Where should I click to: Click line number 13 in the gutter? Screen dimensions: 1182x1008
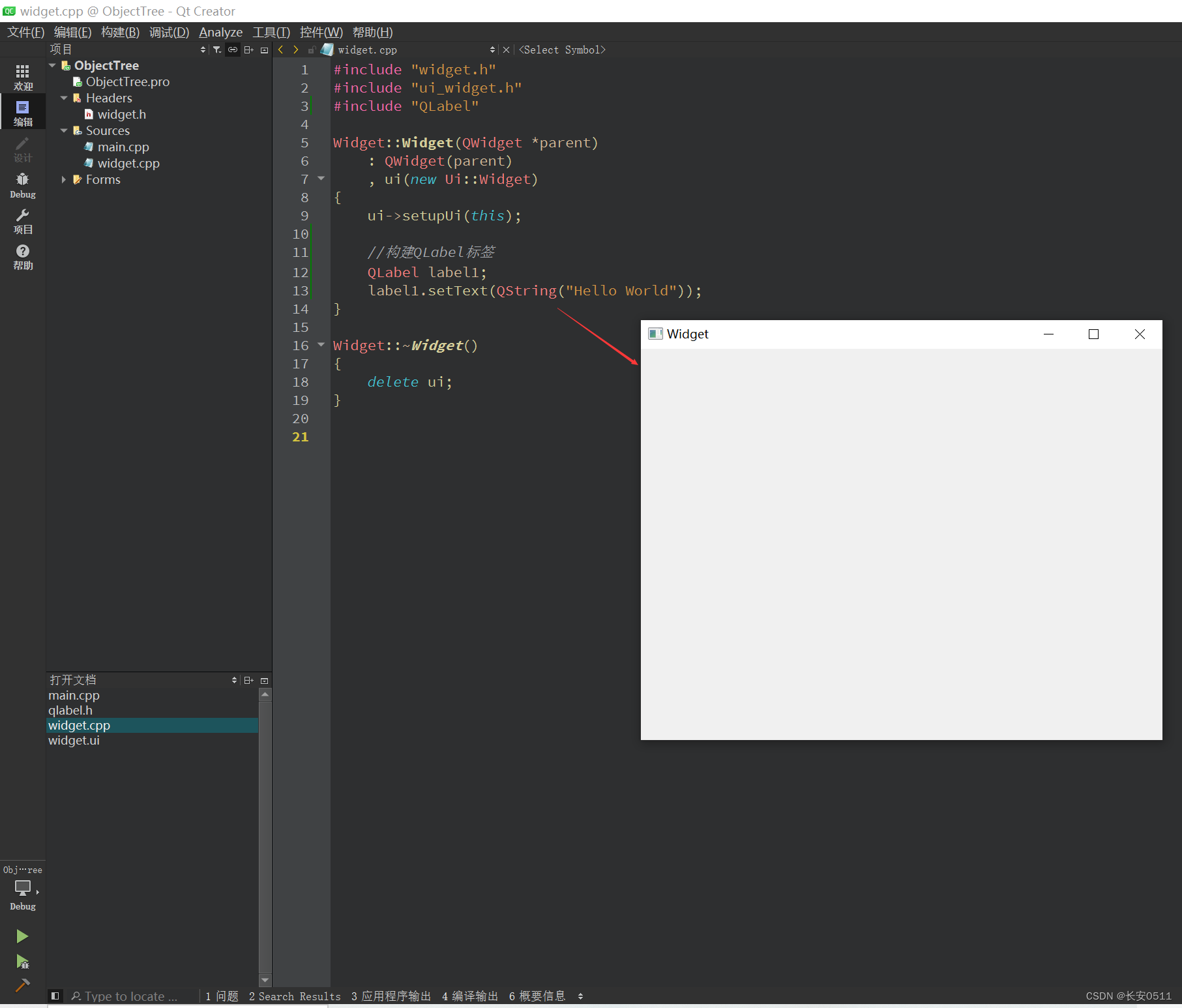click(300, 291)
